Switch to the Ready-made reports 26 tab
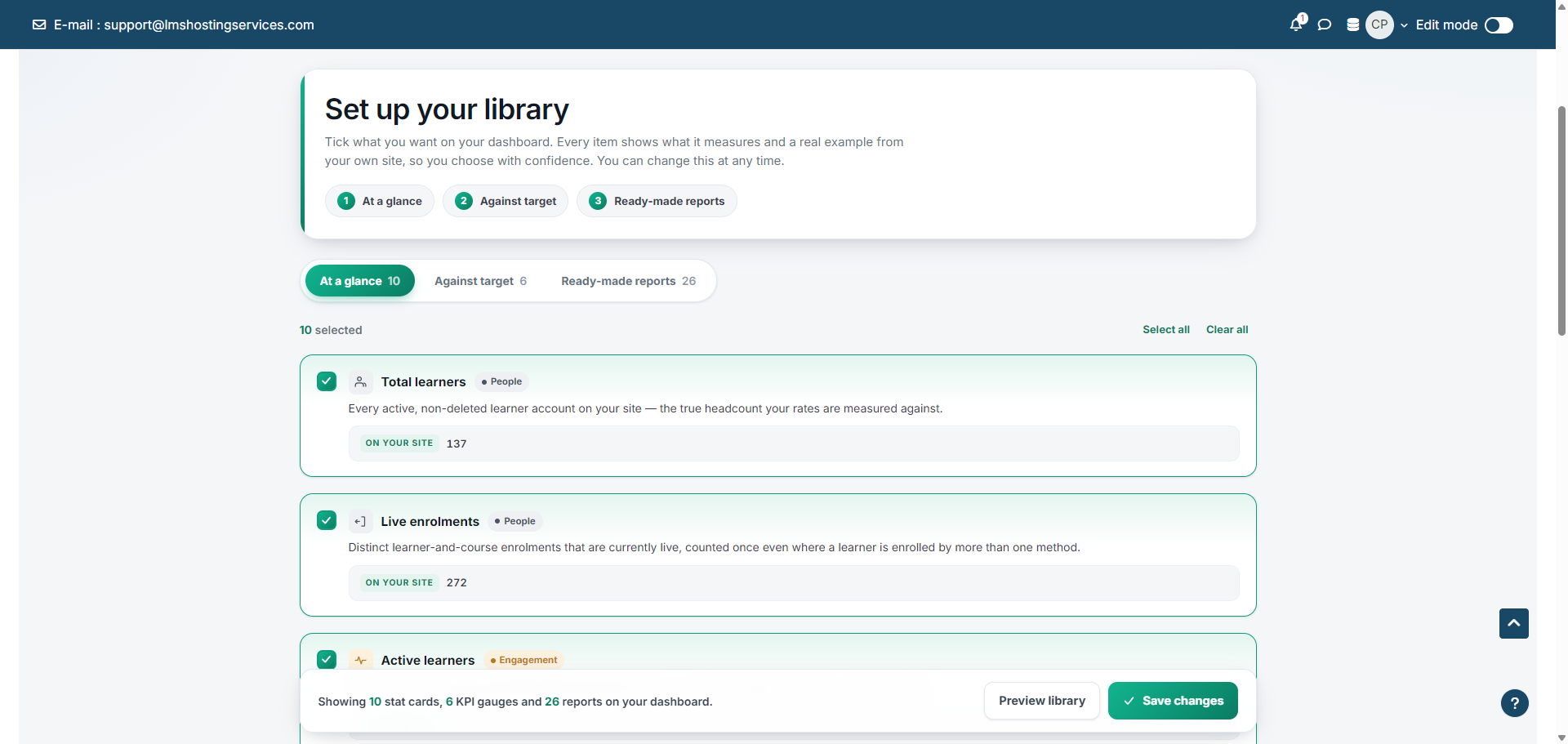 point(628,281)
